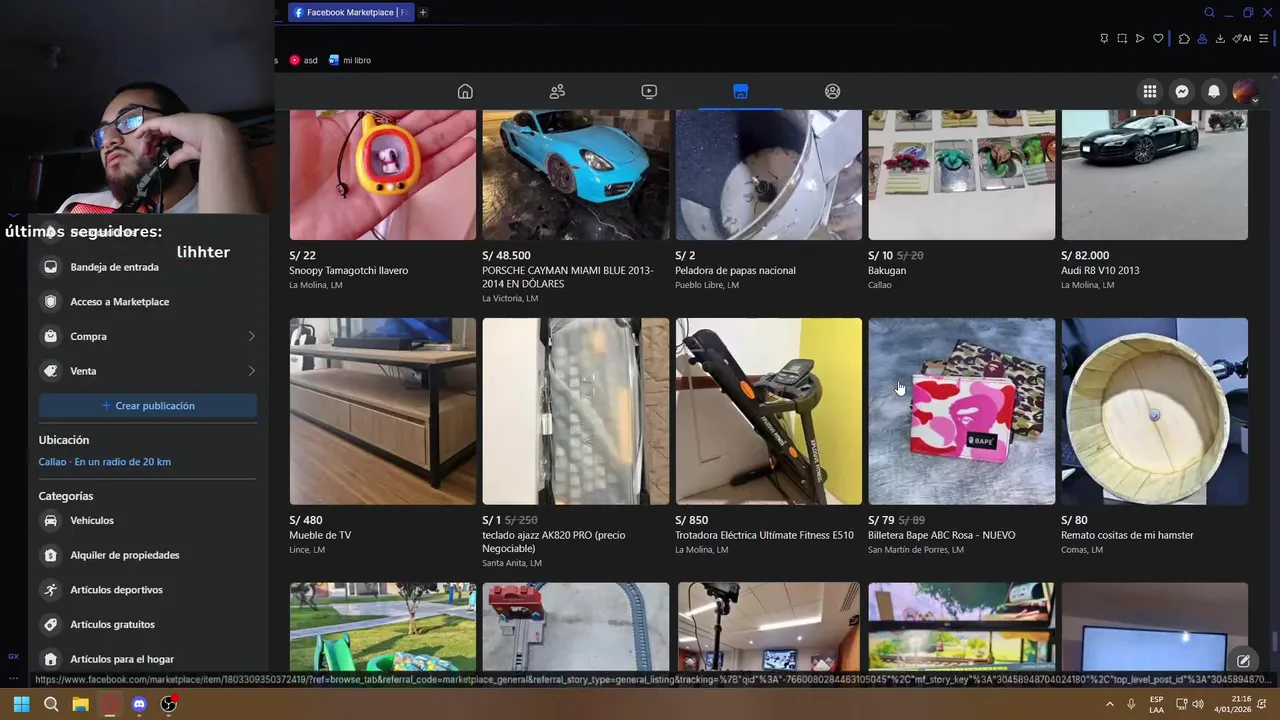Click 'Audi R8 V10 2013' title text
This screenshot has height=720, width=1280.
click(x=1100, y=270)
